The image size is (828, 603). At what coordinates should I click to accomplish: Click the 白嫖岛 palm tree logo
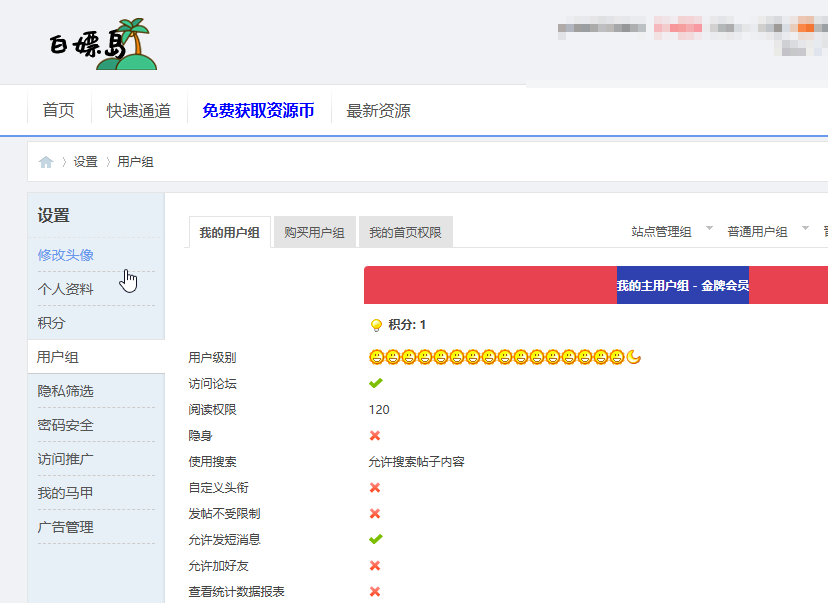coord(104,44)
